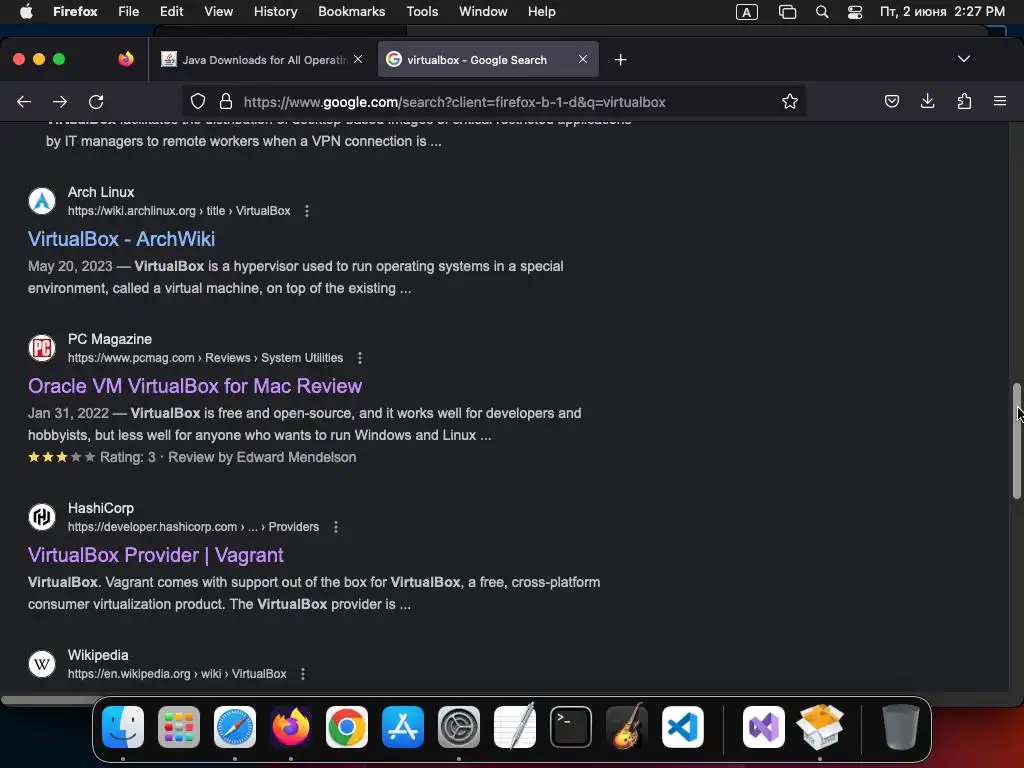Open the View menu
This screenshot has height=768, width=1024.
pos(218,12)
